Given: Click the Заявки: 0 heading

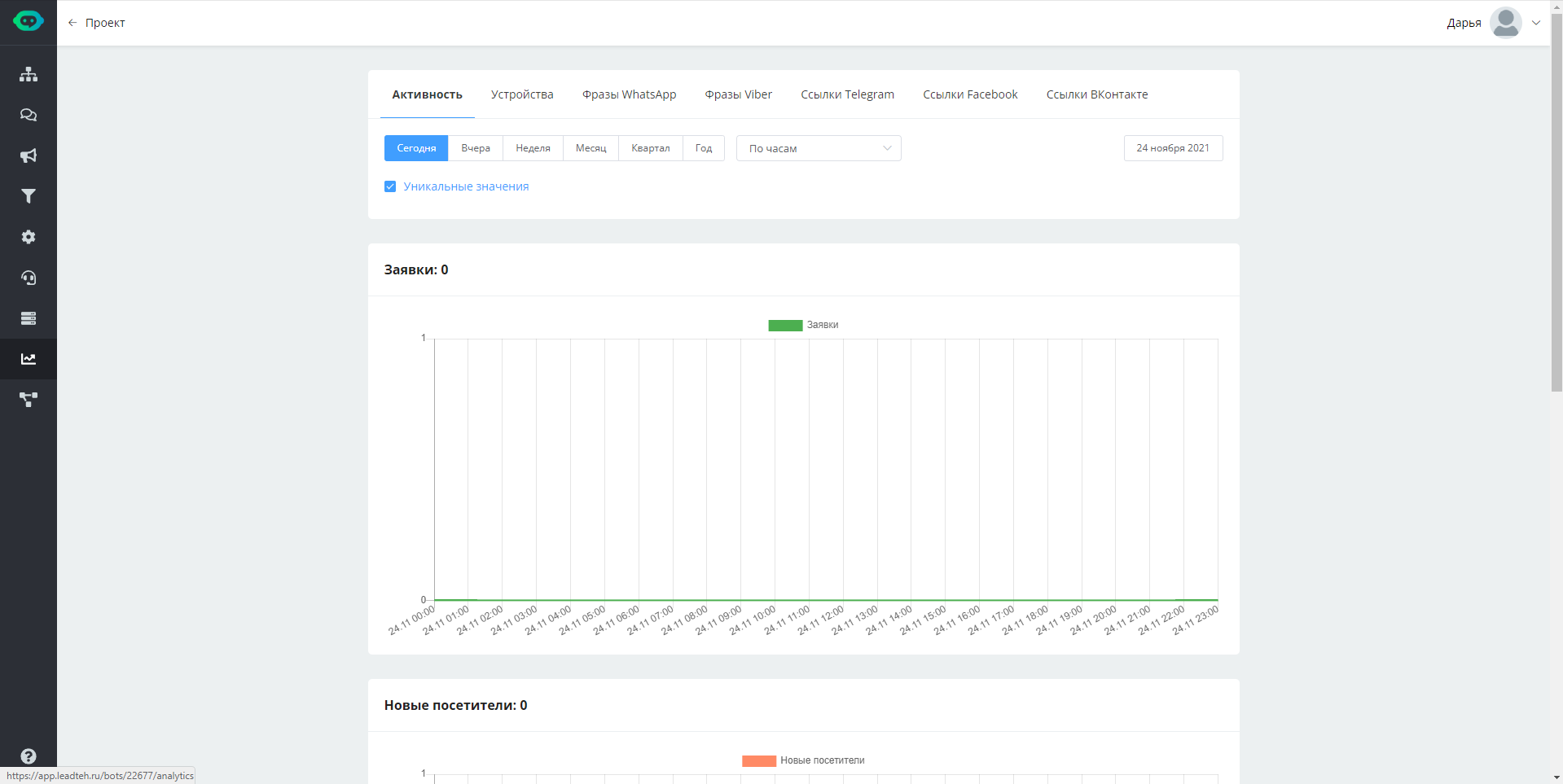Looking at the screenshot, I should pyautogui.click(x=416, y=269).
